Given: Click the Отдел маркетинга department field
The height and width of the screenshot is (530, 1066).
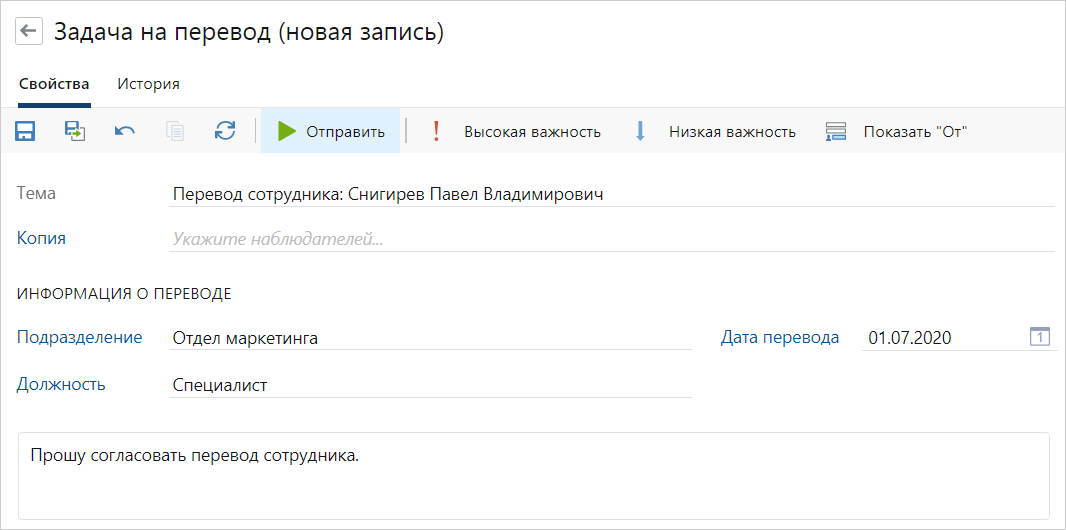Looking at the screenshot, I should click(430, 338).
